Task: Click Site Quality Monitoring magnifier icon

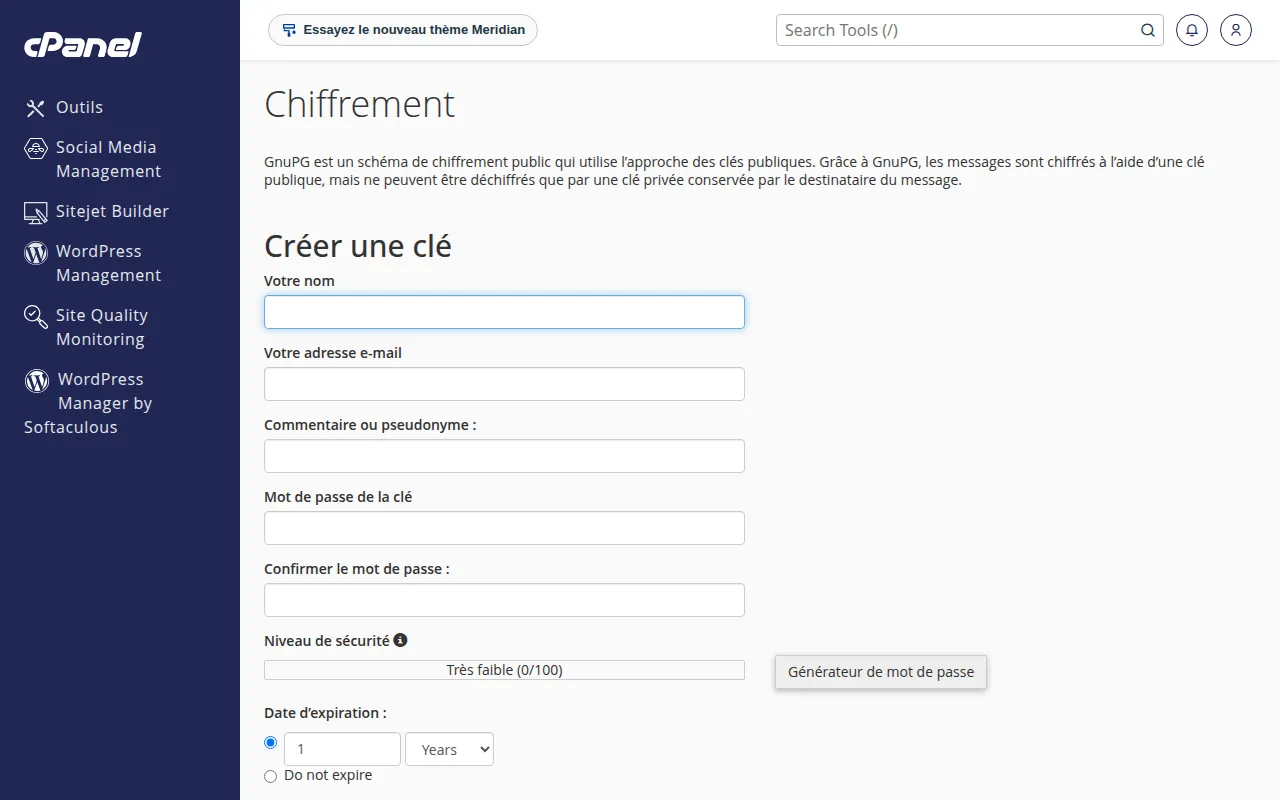Action: (36, 317)
